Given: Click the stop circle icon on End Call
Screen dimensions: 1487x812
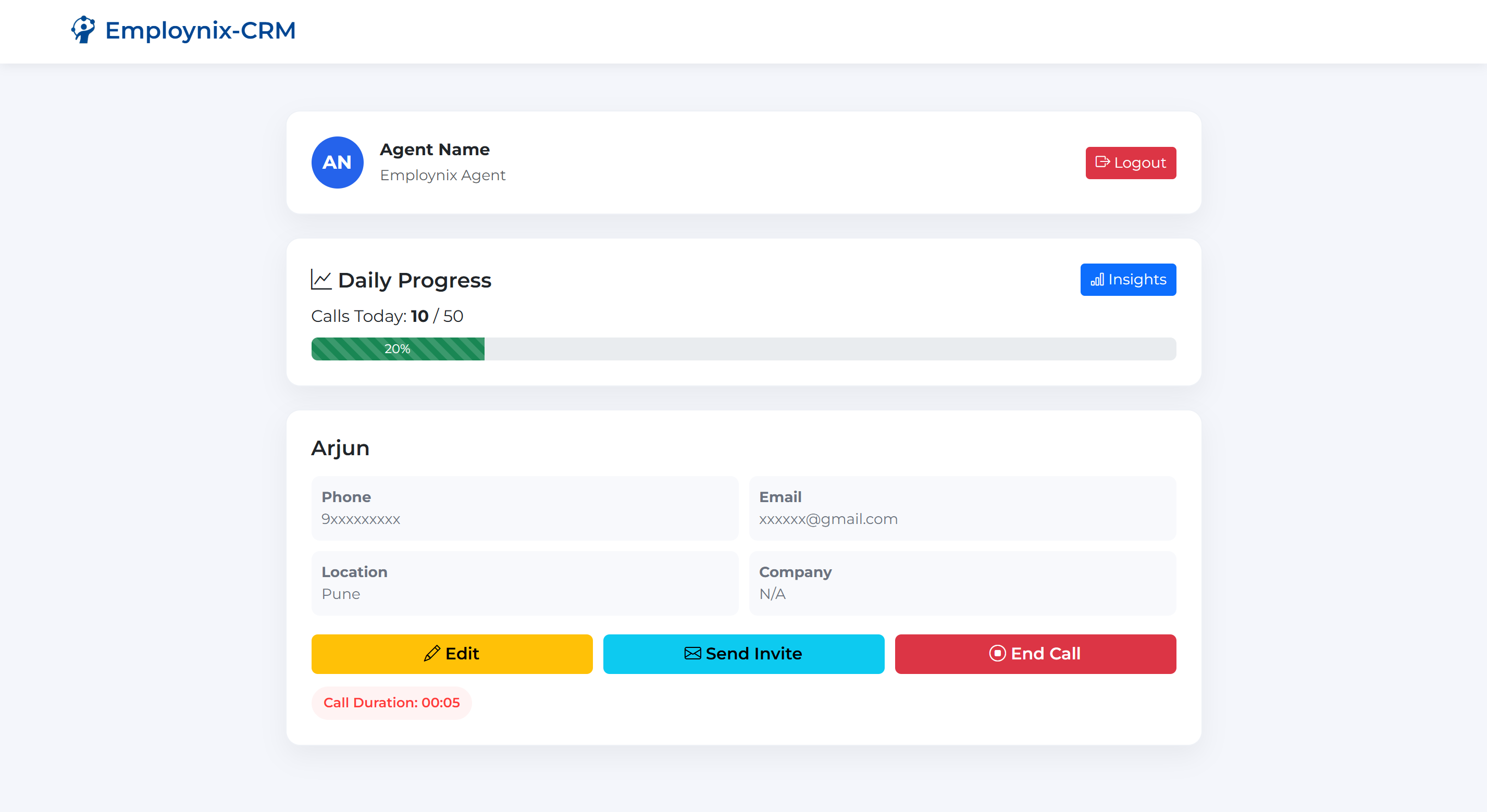Looking at the screenshot, I should tap(997, 653).
